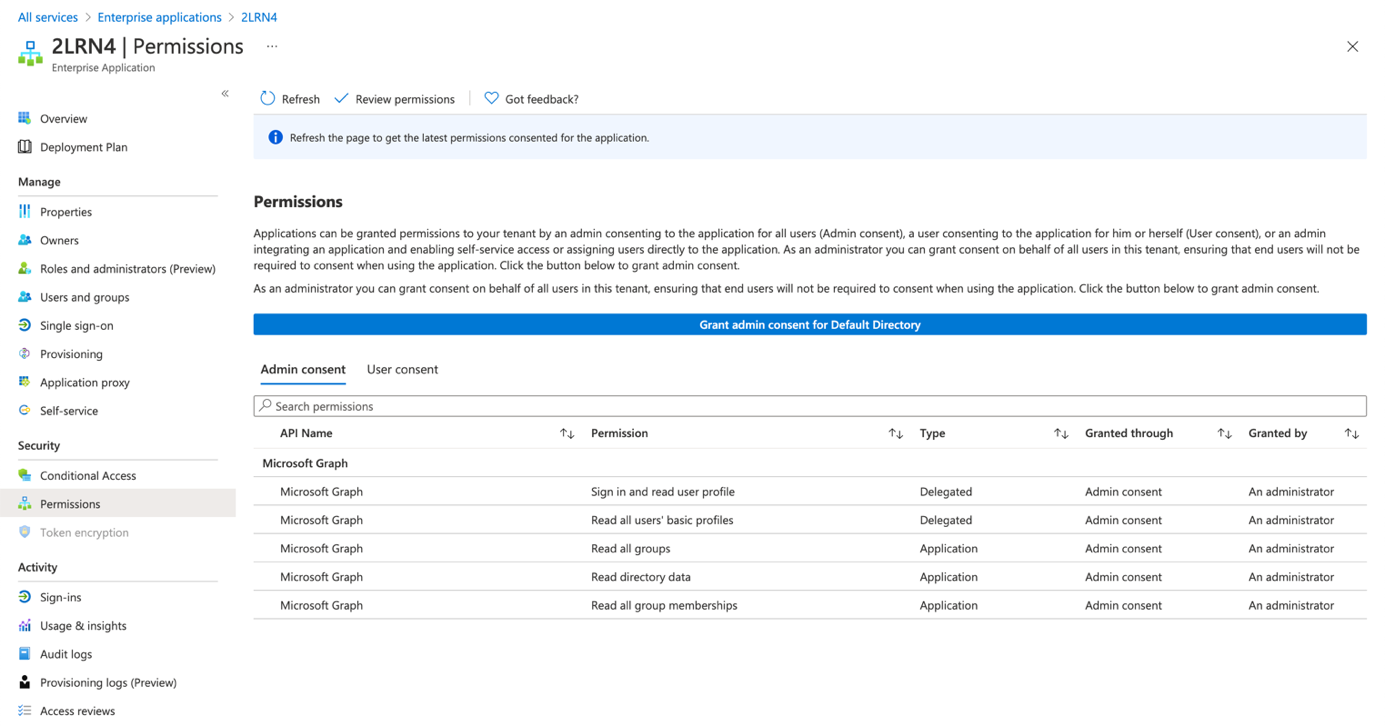Click the Token encryption shield icon
This screenshot has width=1385, height=726.
(x=25, y=532)
